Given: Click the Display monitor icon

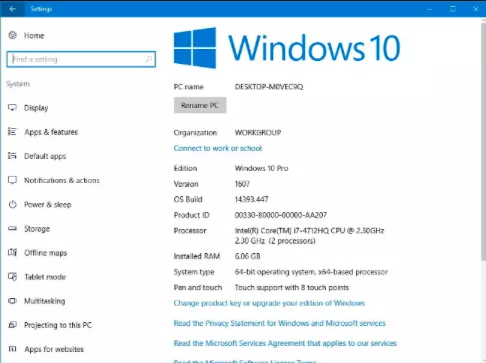Looking at the screenshot, I should [12, 108].
